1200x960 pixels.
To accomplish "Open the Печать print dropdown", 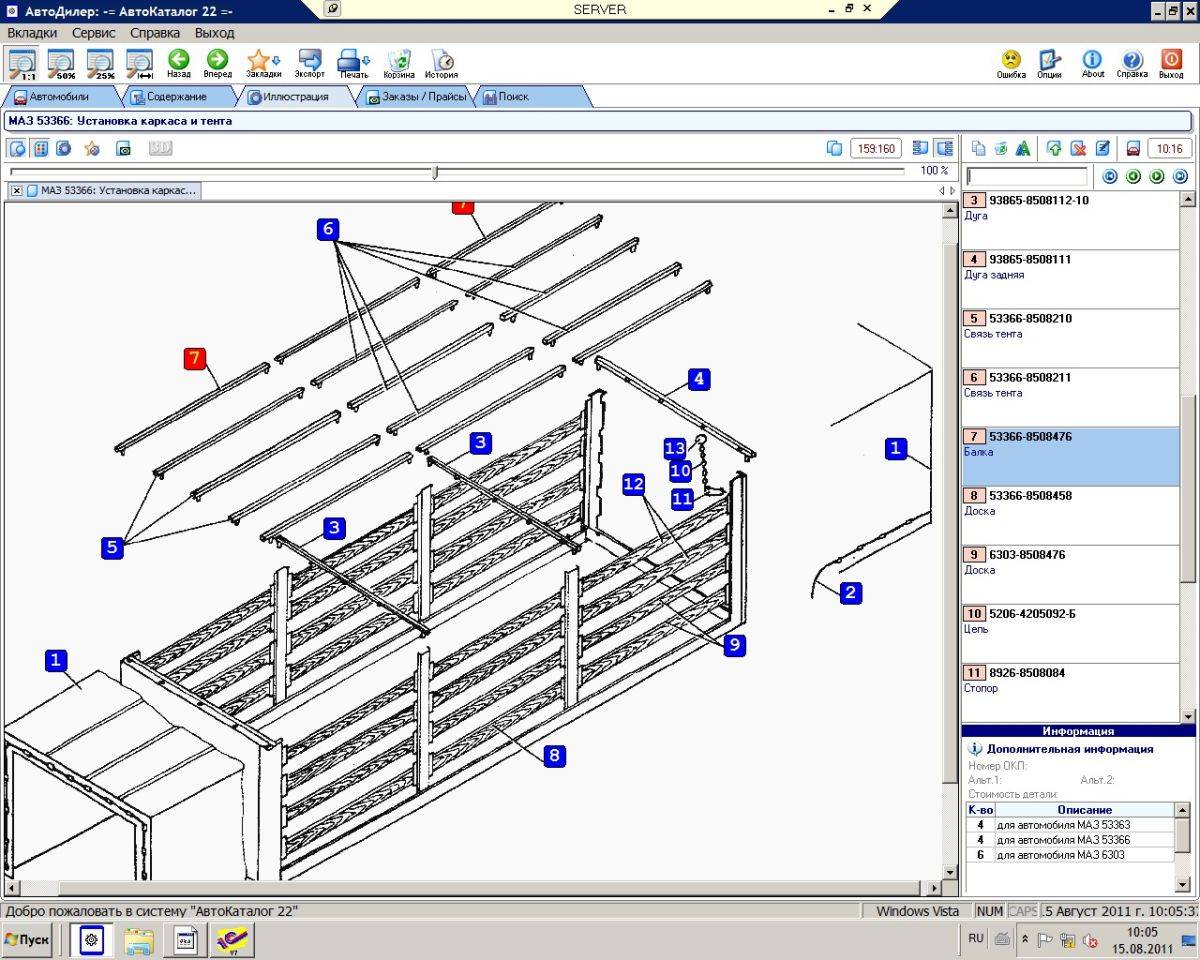I will click(x=353, y=64).
